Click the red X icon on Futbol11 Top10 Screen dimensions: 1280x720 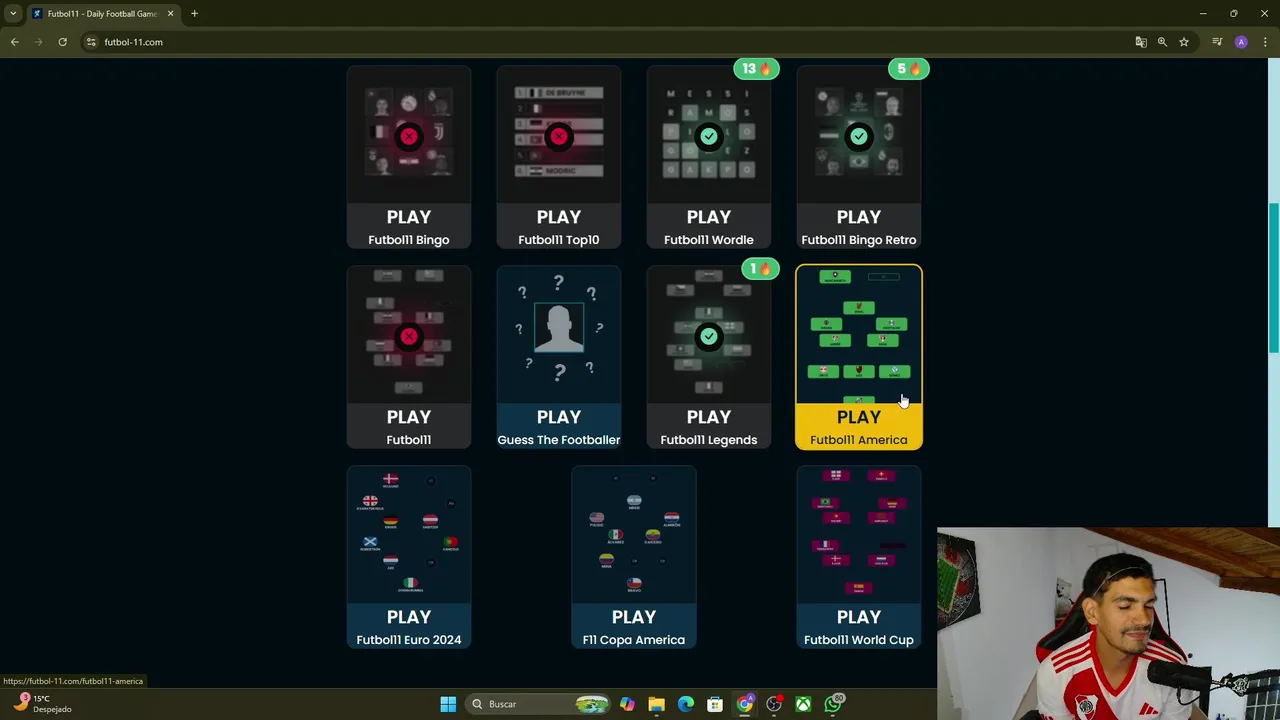[x=559, y=136]
